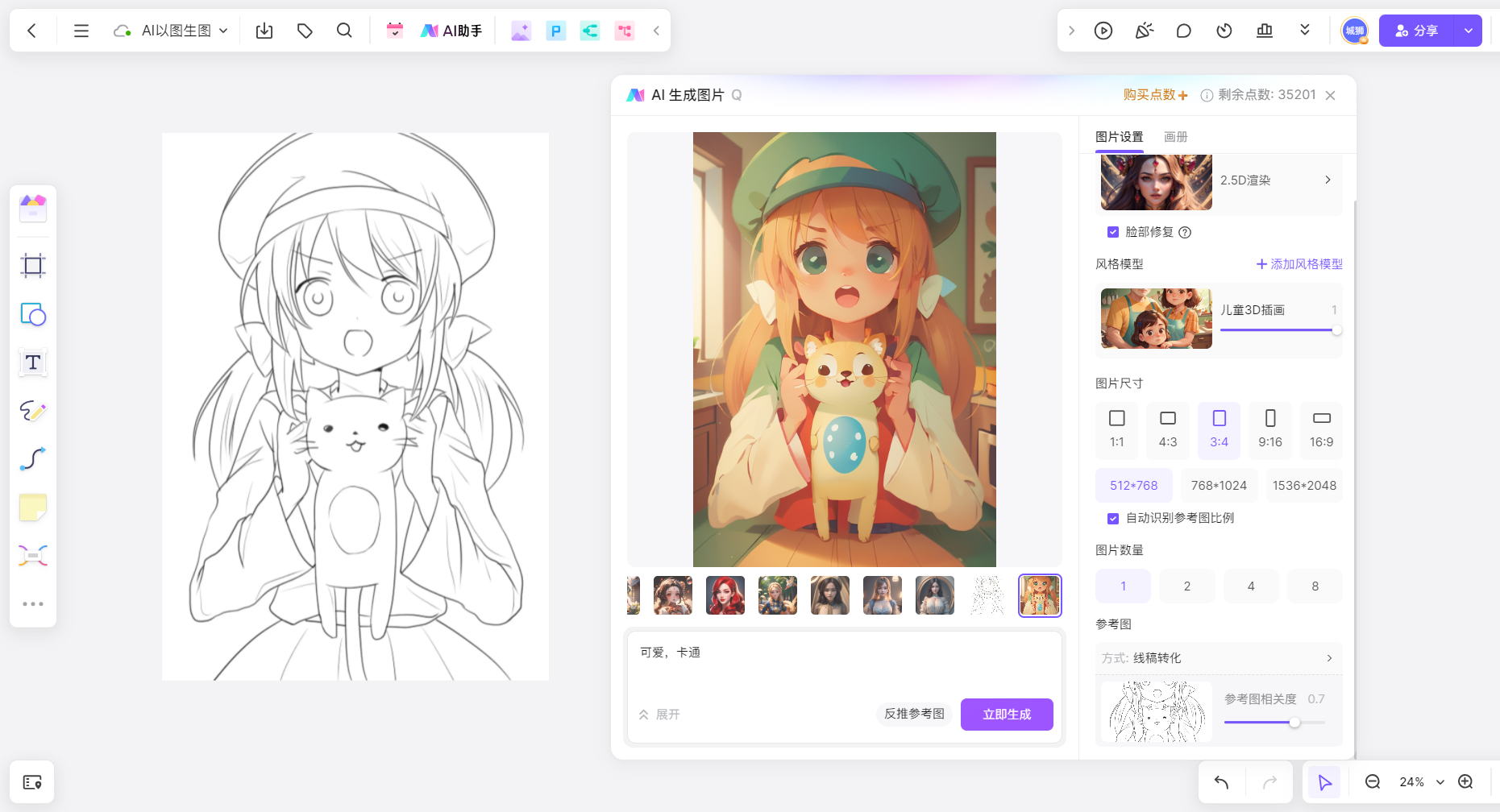1500x812 pixels.
Task: Select the red-haired woman thumbnail
Action: click(x=725, y=595)
